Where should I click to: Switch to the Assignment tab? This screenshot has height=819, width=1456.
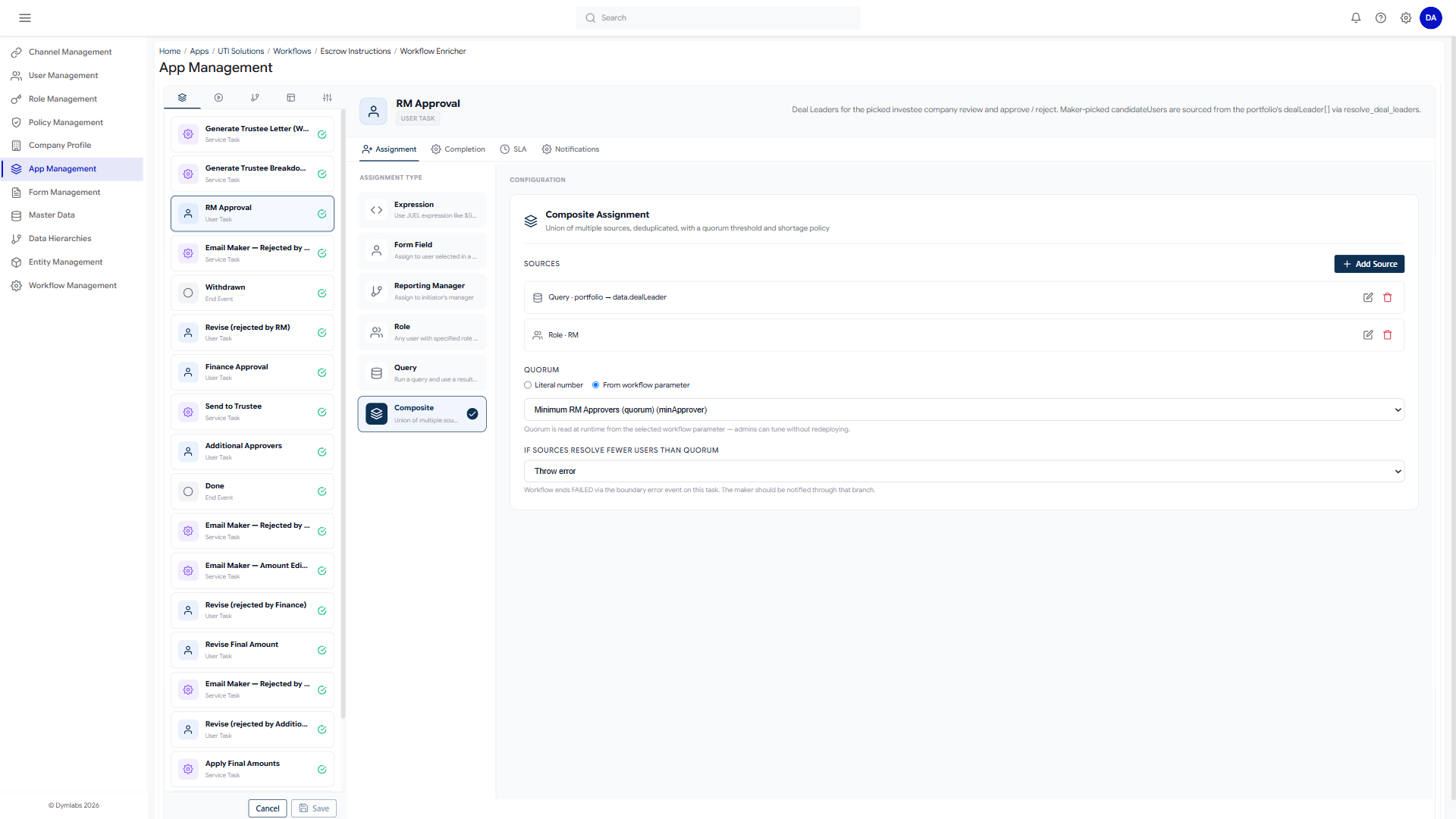click(389, 149)
